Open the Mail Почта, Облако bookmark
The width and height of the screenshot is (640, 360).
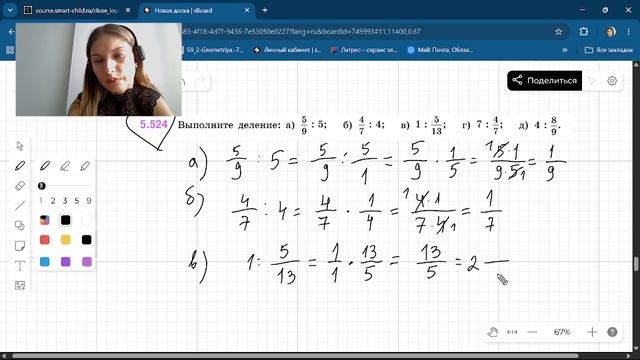click(x=441, y=50)
